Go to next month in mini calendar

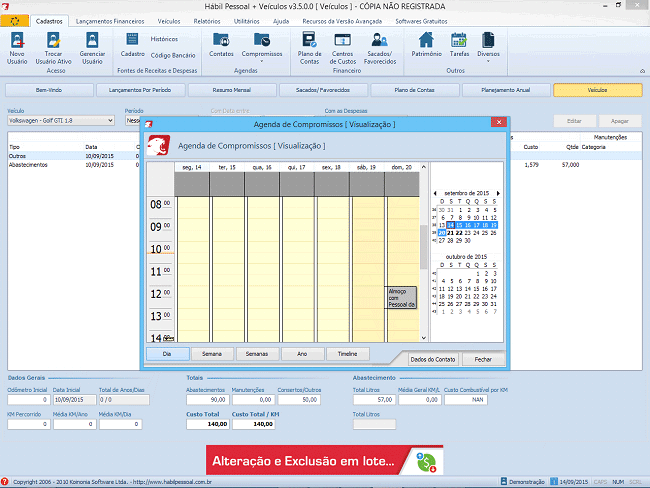(498, 193)
